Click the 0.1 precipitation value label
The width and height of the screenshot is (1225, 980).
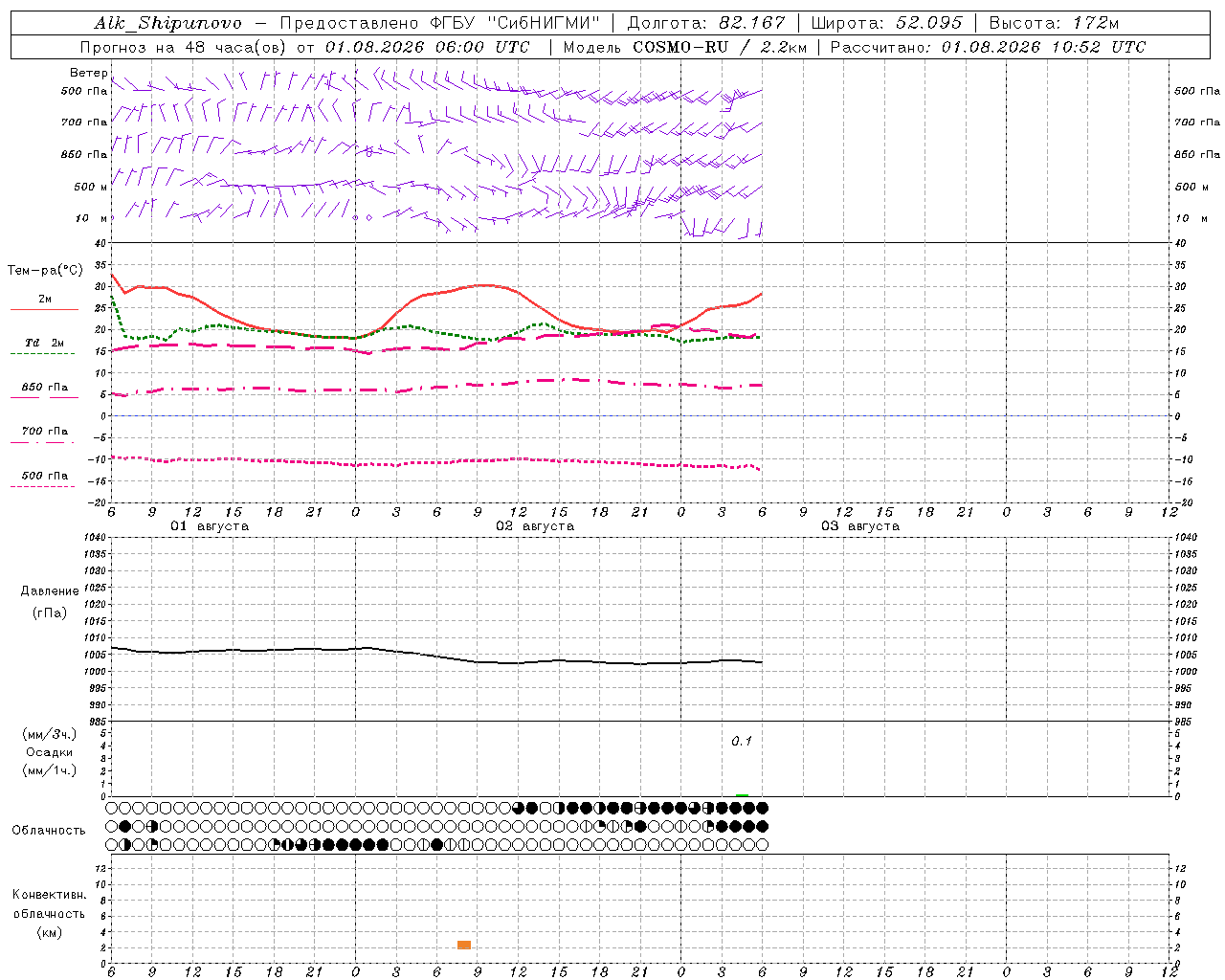click(x=742, y=741)
